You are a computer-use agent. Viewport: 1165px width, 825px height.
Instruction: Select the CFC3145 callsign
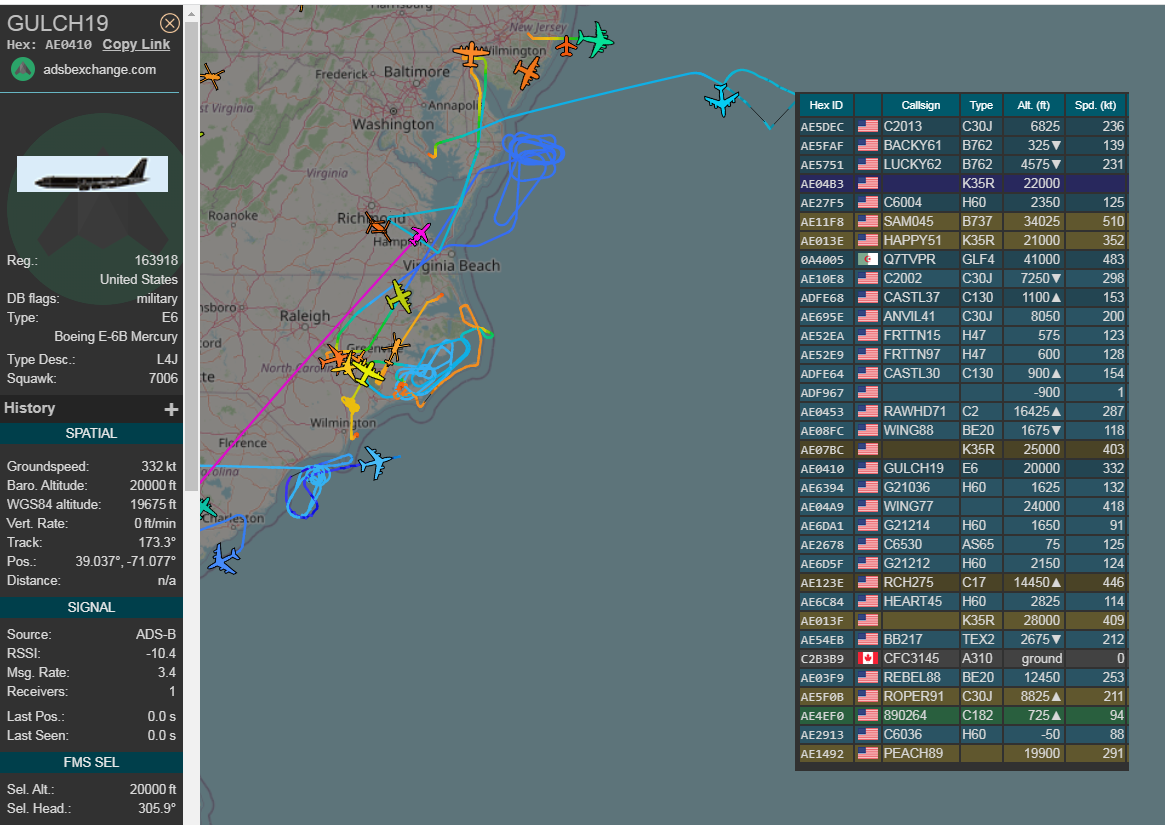pyautogui.click(x=911, y=659)
